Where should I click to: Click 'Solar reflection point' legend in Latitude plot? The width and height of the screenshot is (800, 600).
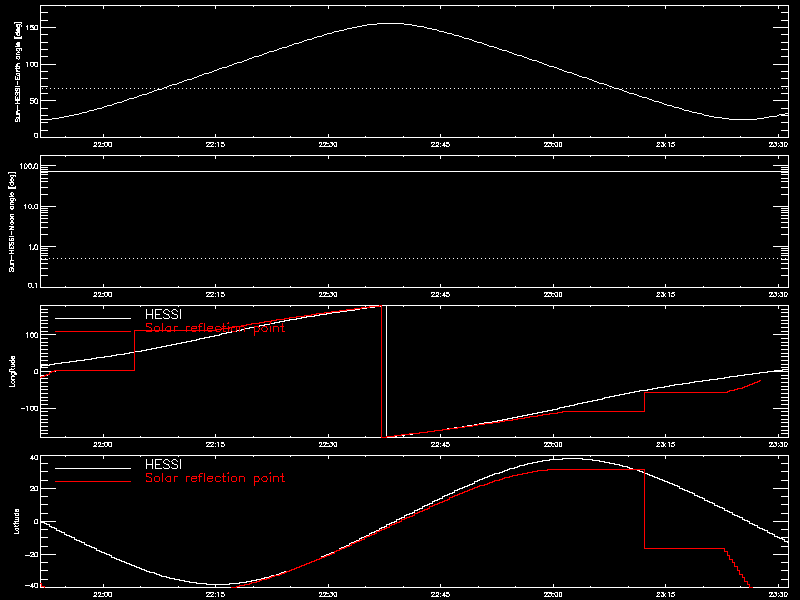click(215, 478)
